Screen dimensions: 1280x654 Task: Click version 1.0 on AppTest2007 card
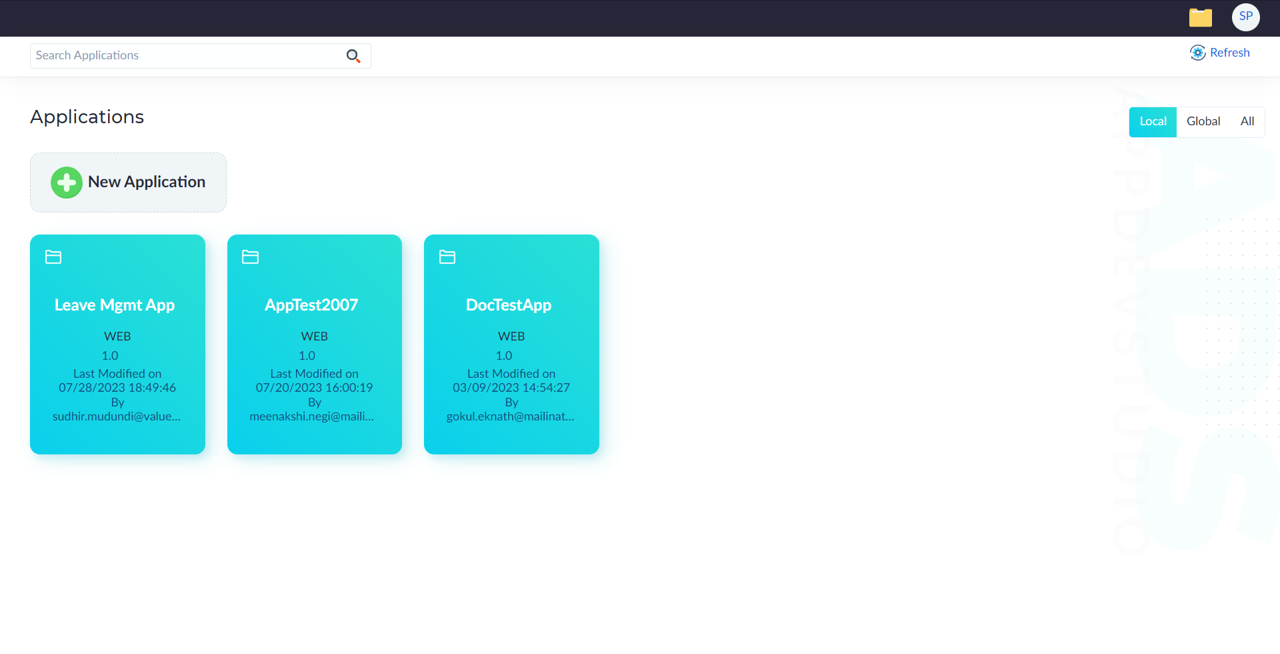[307, 355]
